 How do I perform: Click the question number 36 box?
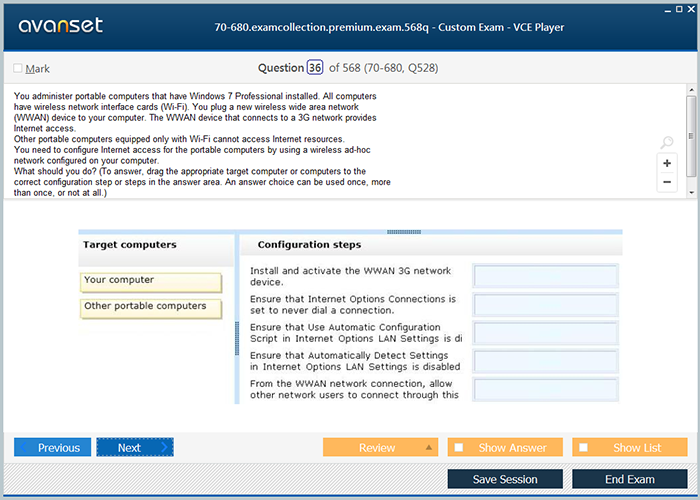[315, 68]
